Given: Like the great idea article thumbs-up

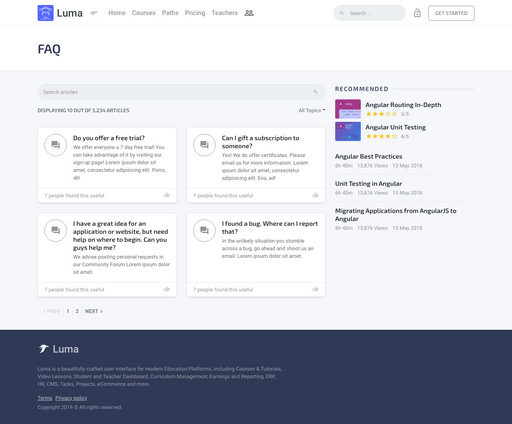Looking at the screenshot, I should point(167,289).
